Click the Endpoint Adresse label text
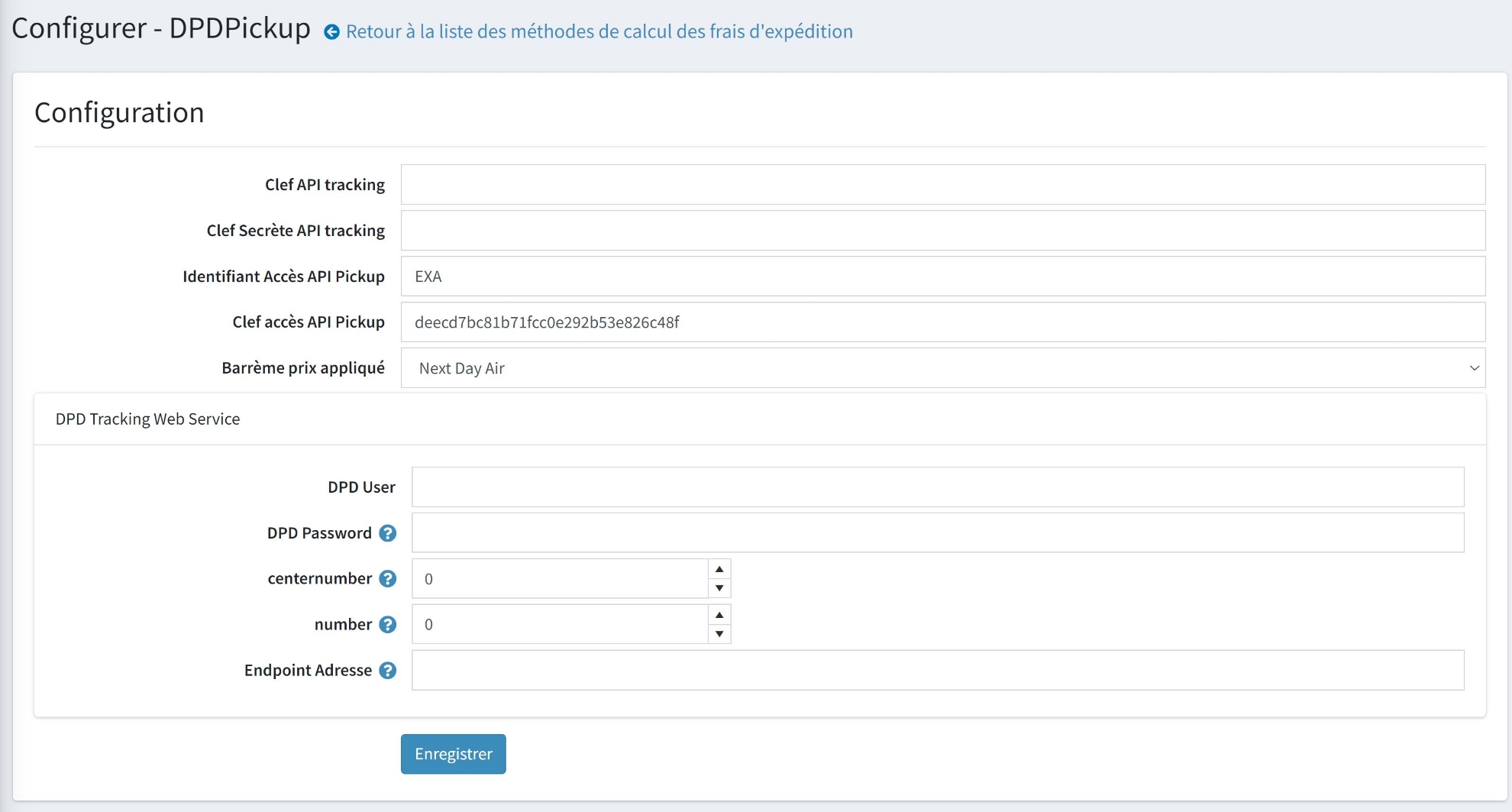Image resolution: width=1512 pixels, height=812 pixels. point(308,671)
